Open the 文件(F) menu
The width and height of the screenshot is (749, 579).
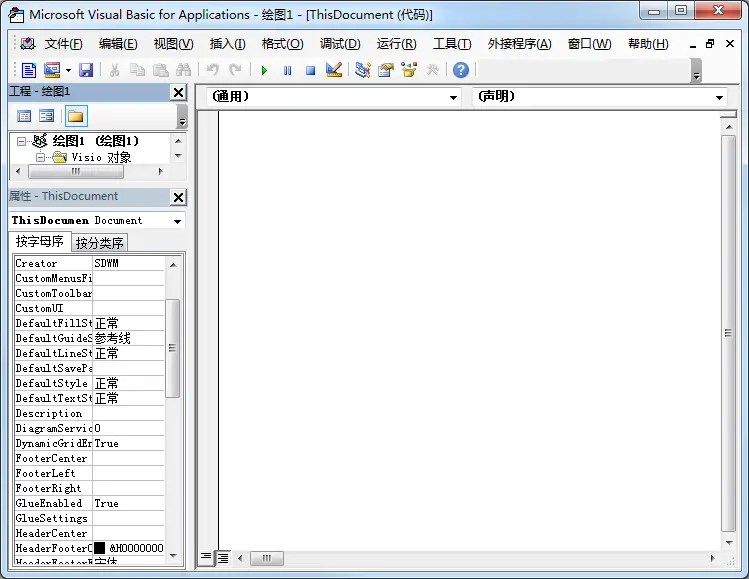[x=64, y=44]
